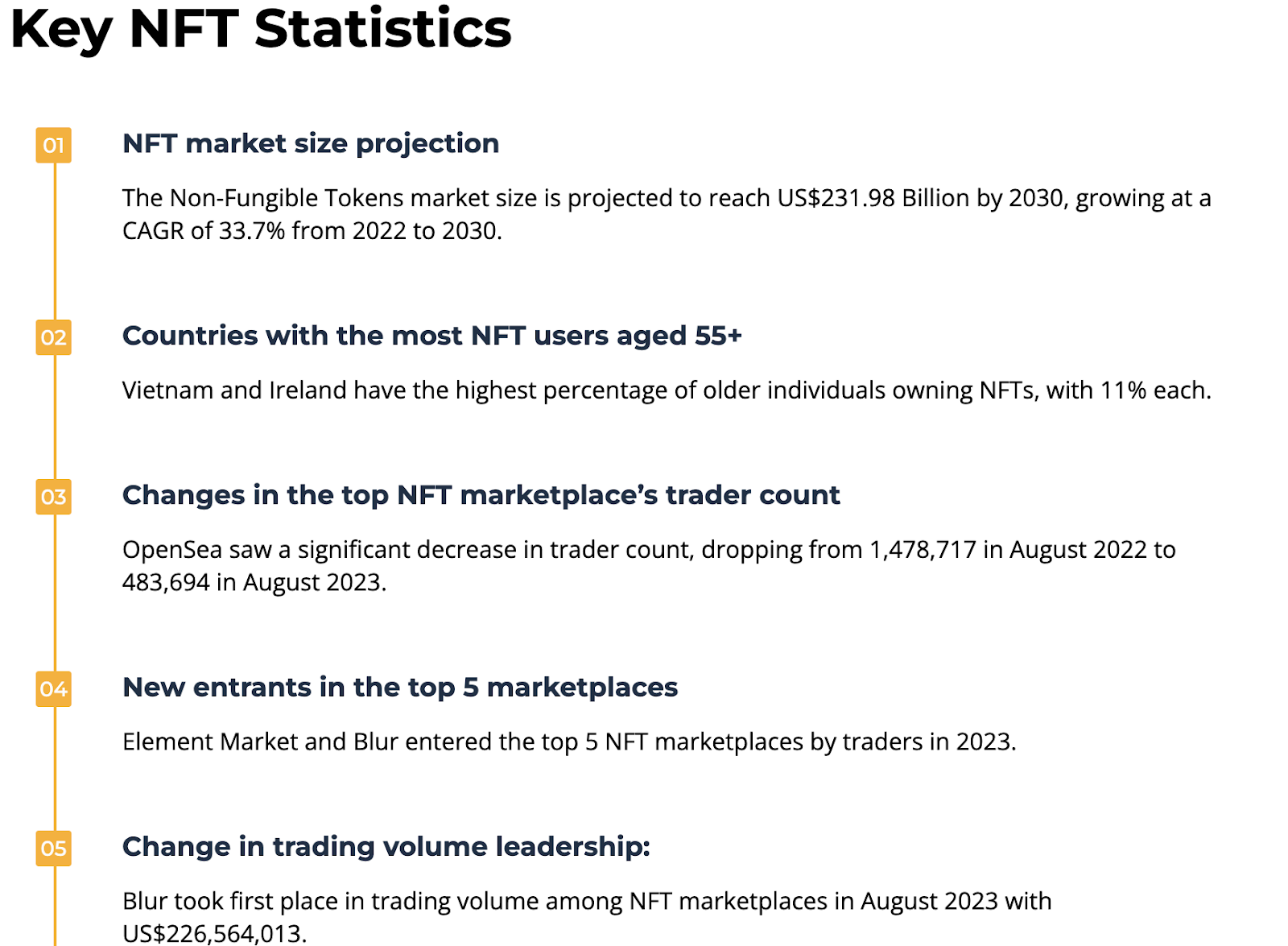Screen dimensions: 1288x946
Task: Click the Vietnam and Ireland statistic sentence
Action: pyautogui.click(x=667, y=390)
